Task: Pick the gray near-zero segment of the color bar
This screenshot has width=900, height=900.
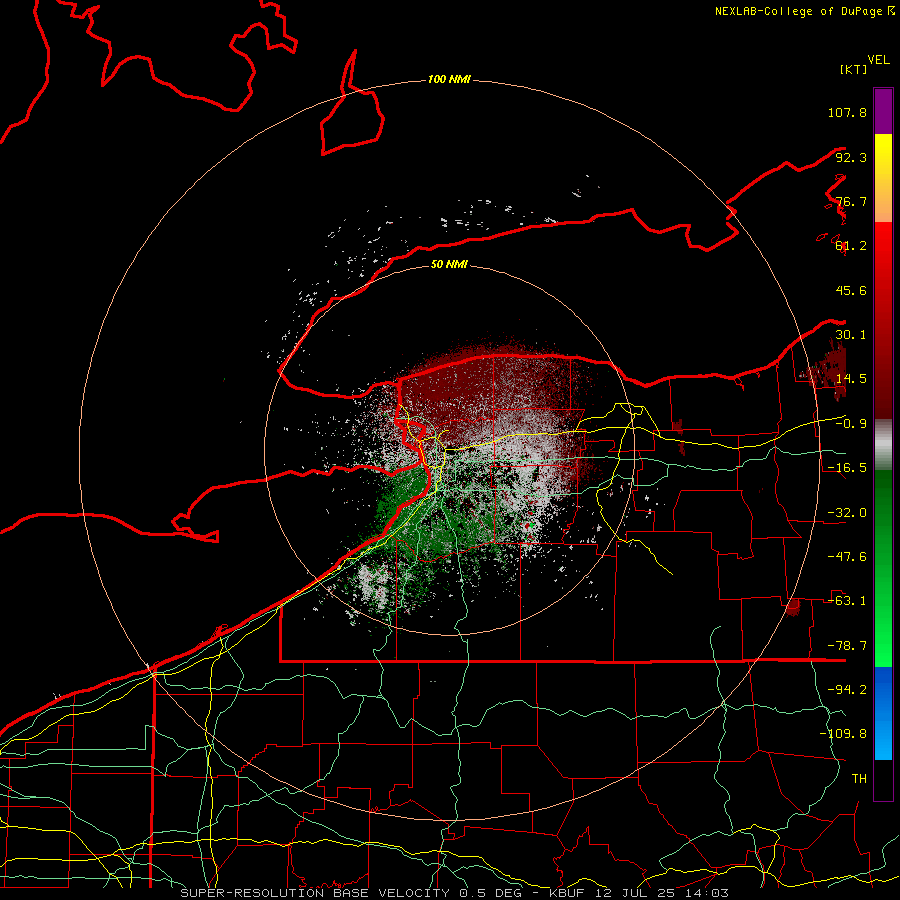Action: (883, 444)
